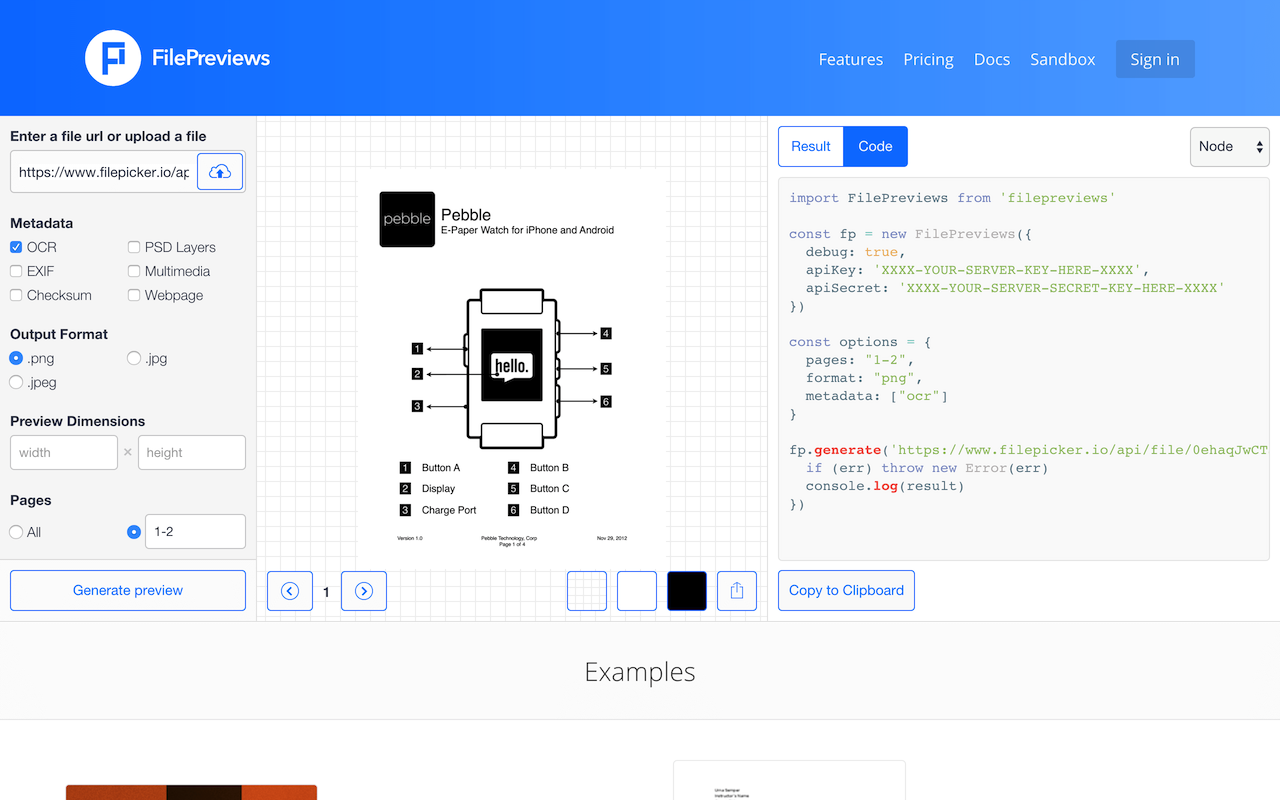The height and width of the screenshot is (800, 1280).
Task: Select .jpg output format
Action: coord(134,358)
